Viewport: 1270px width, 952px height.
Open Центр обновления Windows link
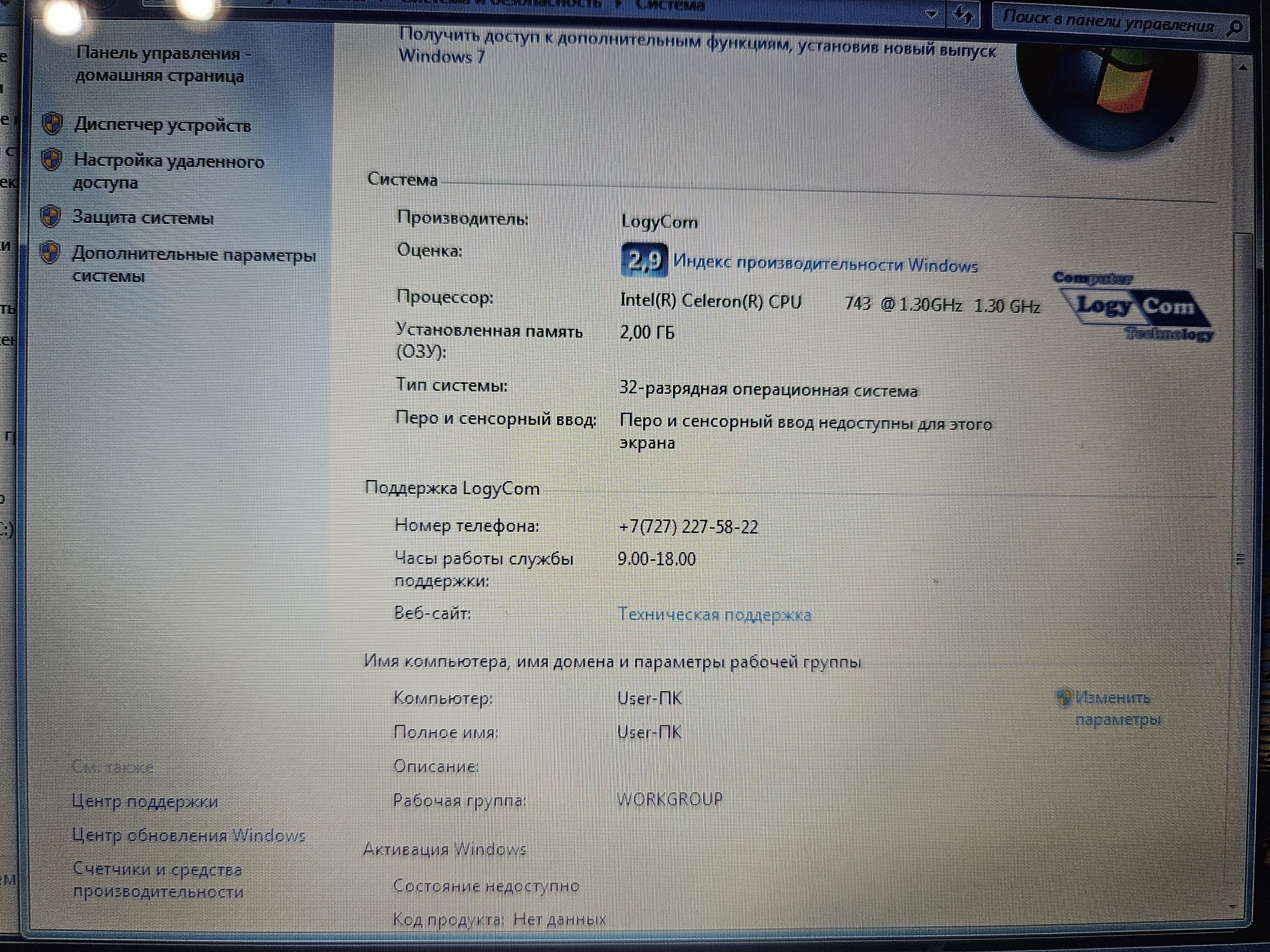coord(189,835)
